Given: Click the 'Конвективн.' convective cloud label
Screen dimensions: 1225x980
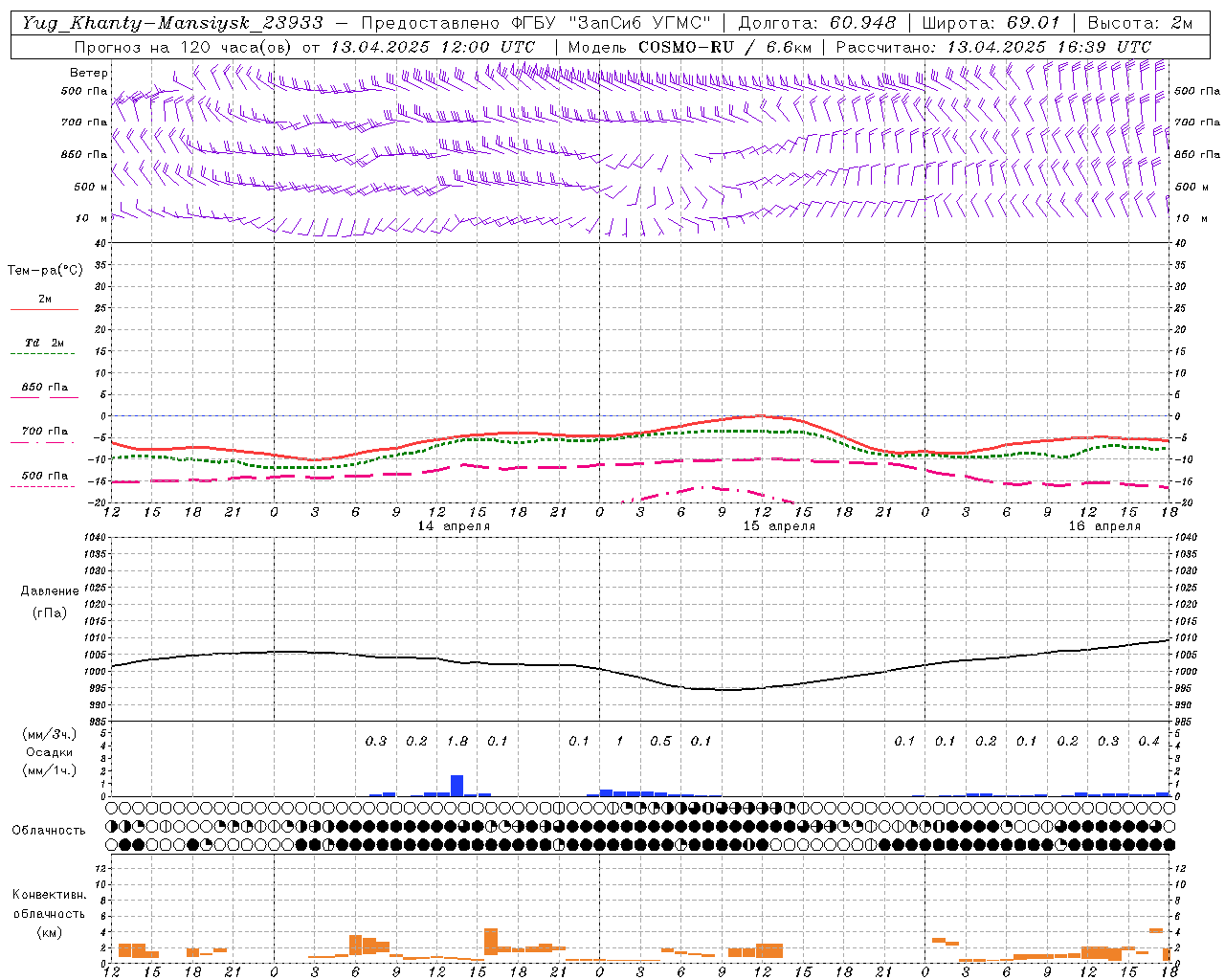Looking at the screenshot, I should point(49,895).
